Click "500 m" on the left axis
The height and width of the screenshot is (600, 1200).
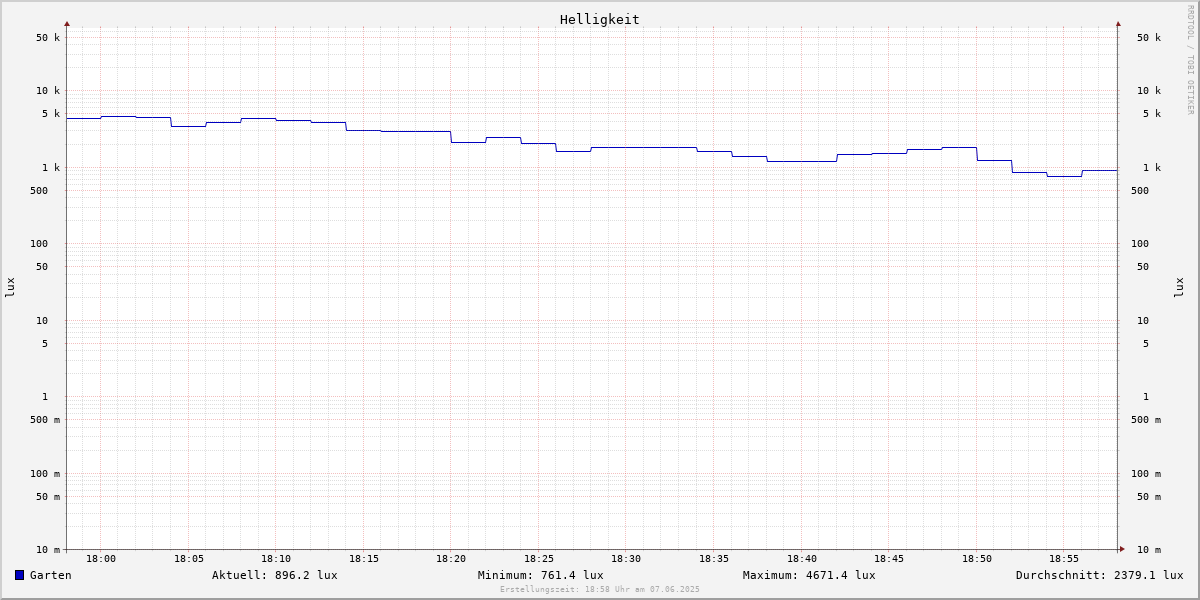45,420
